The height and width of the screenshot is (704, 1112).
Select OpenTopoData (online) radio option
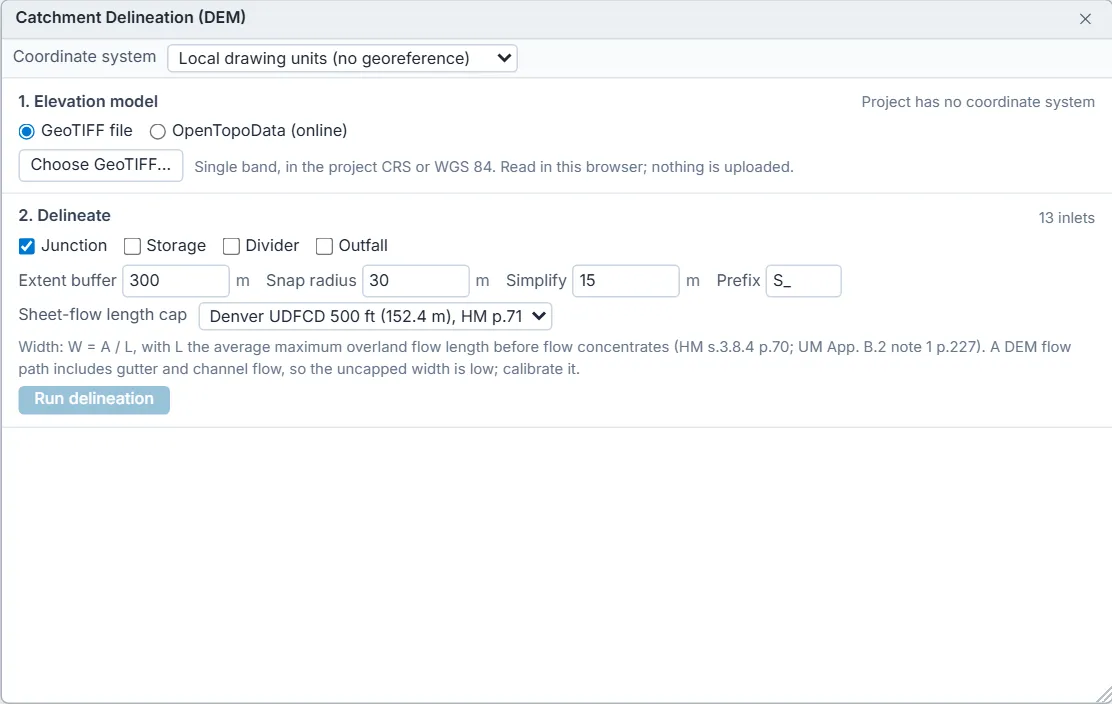(x=157, y=131)
